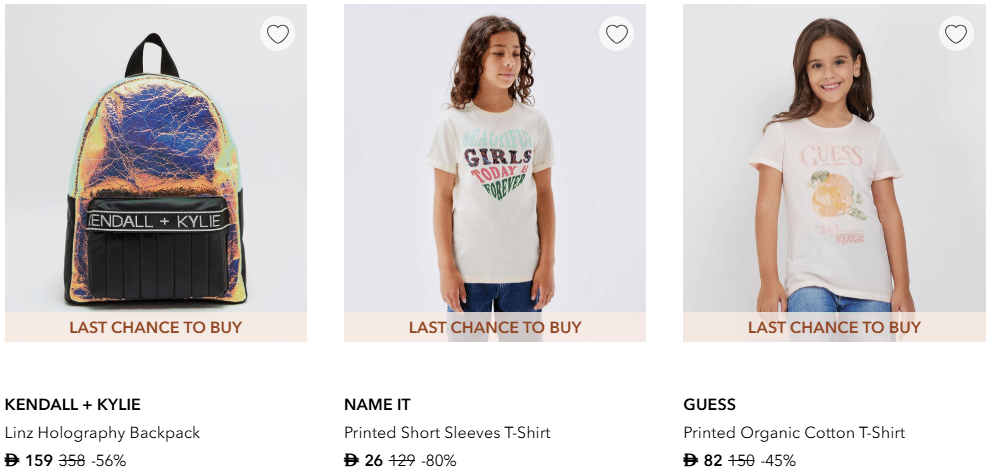Viewport: 997px width, 473px height.
Task: Open the Name It girl T-shirt photo
Action: (494, 170)
